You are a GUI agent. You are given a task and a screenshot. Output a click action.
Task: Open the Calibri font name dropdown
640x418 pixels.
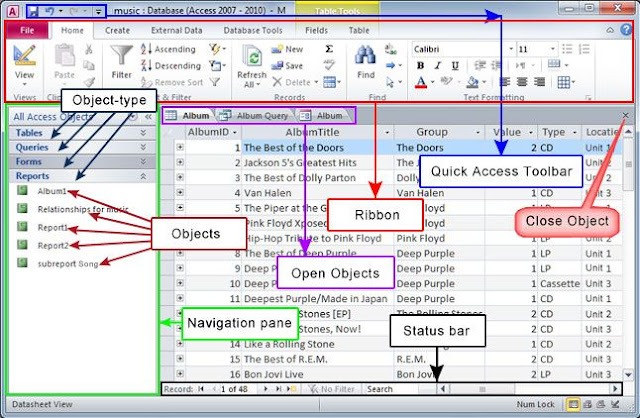tap(460, 48)
